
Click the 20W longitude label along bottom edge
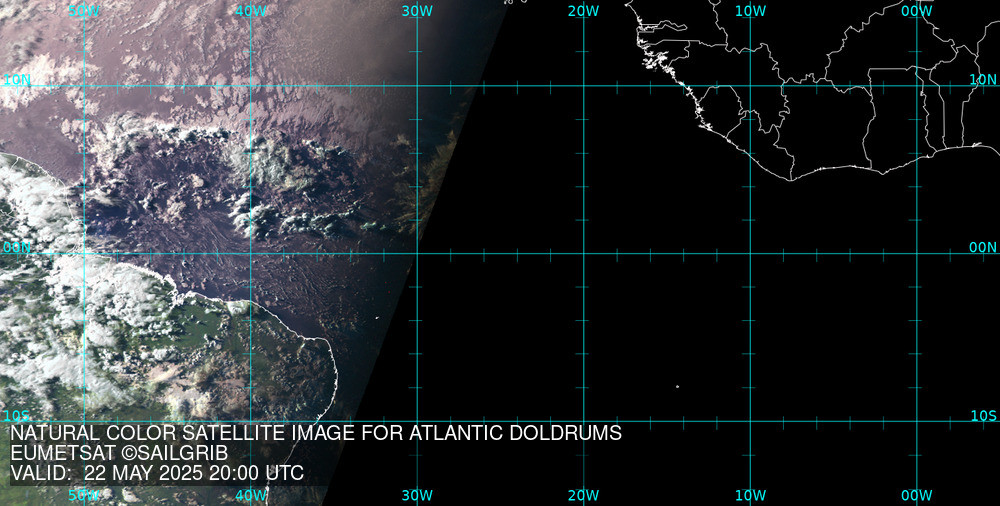[x=584, y=495]
